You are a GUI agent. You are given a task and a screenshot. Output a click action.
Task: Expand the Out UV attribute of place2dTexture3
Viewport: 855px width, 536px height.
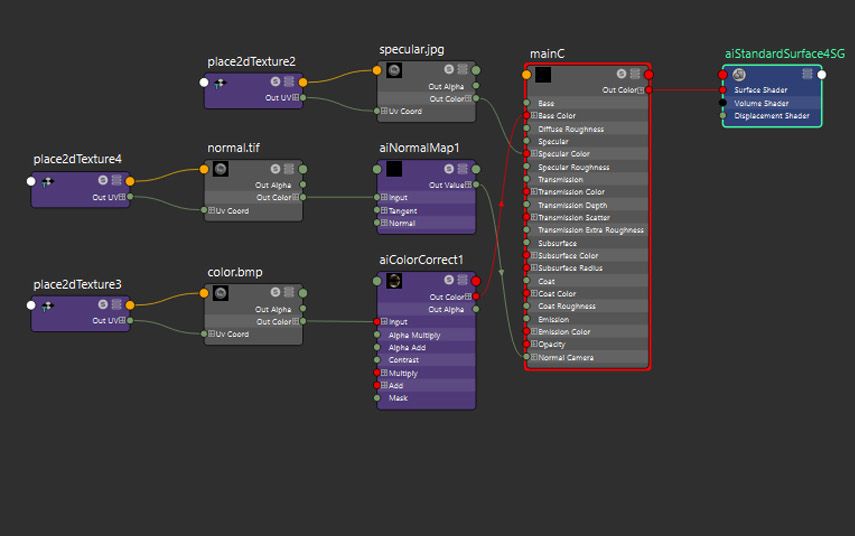click(x=125, y=321)
